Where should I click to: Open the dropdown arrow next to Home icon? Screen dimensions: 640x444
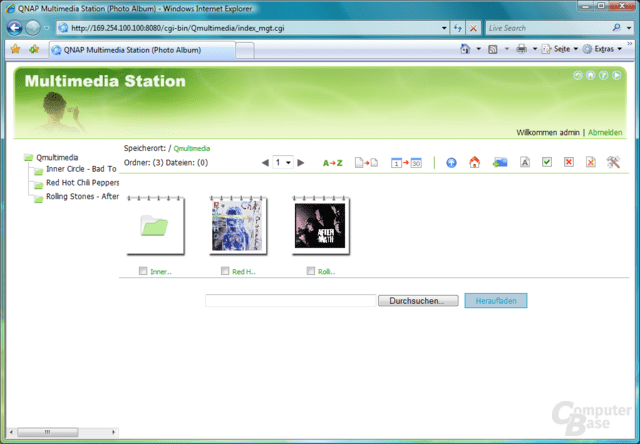coord(478,49)
